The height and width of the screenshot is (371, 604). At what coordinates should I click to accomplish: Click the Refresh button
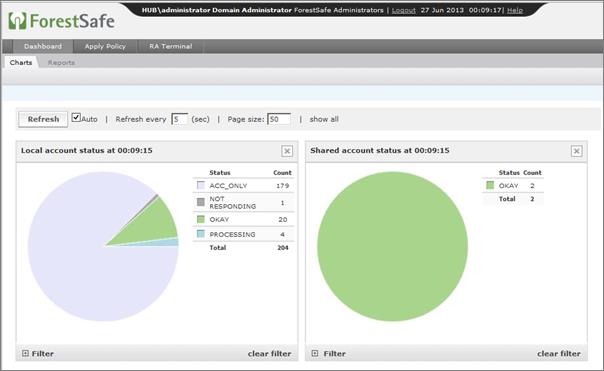click(x=43, y=119)
